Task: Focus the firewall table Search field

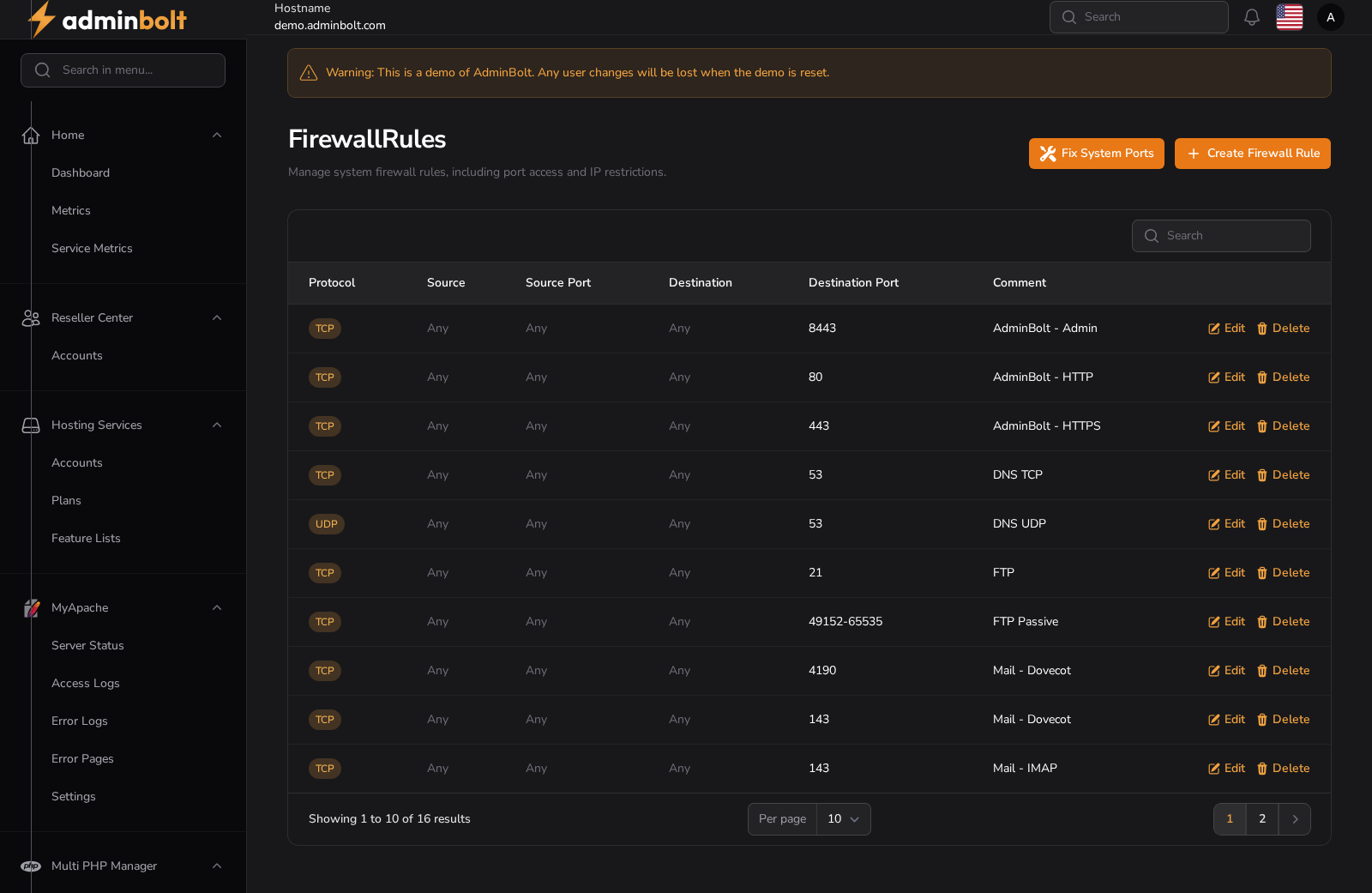Action: (1221, 236)
